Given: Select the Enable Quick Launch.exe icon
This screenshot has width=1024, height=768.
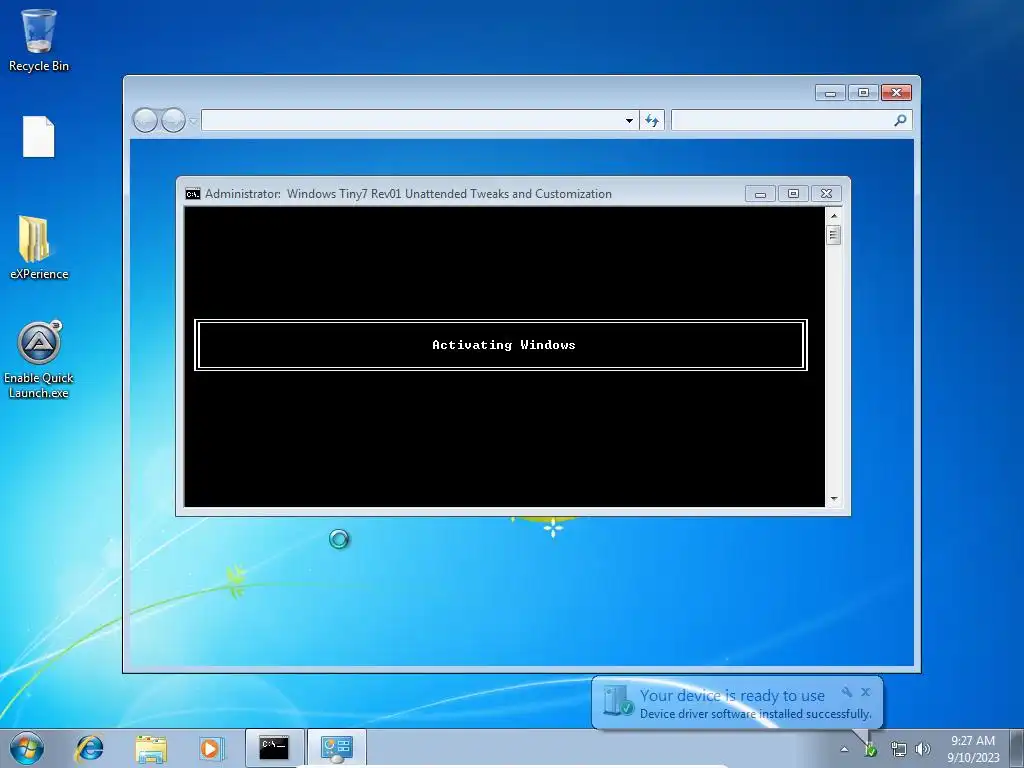Looking at the screenshot, I should click(x=39, y=359).
